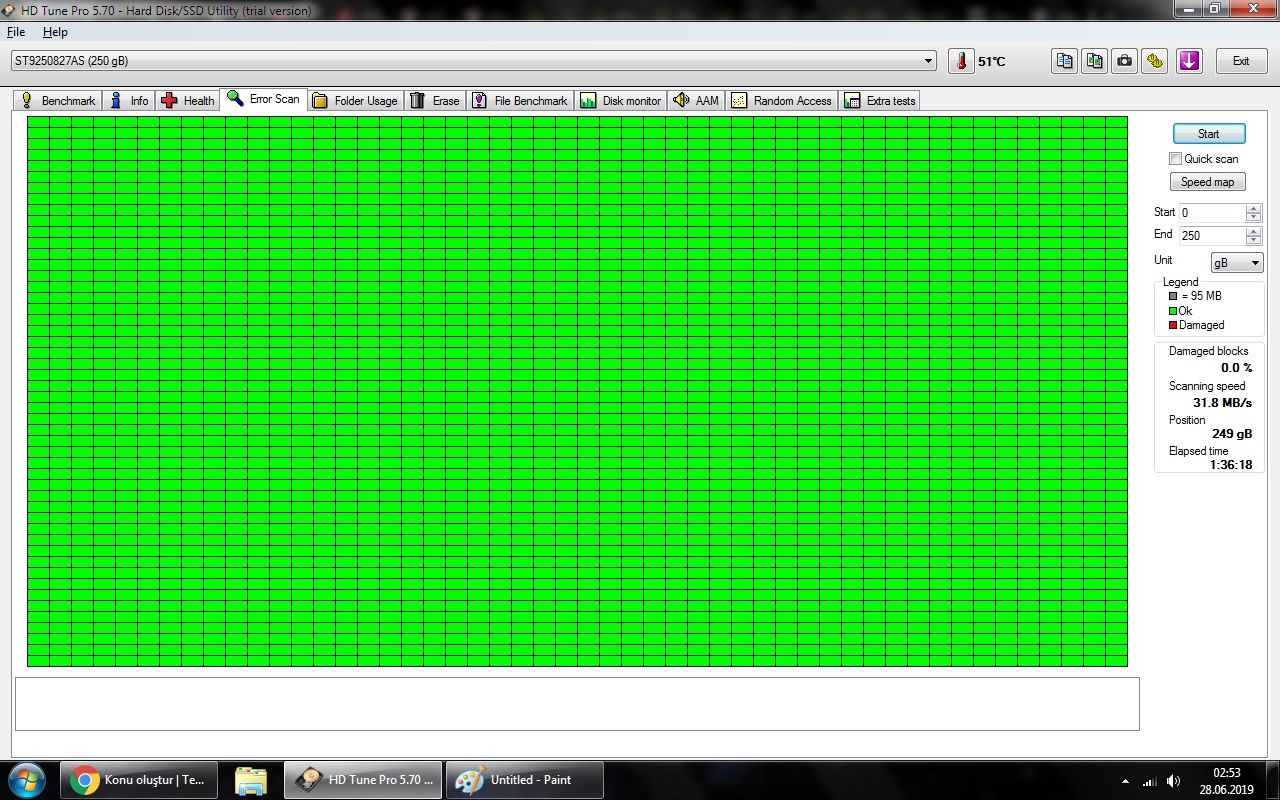Click the position value 249 gB

tap(1232, 434)
